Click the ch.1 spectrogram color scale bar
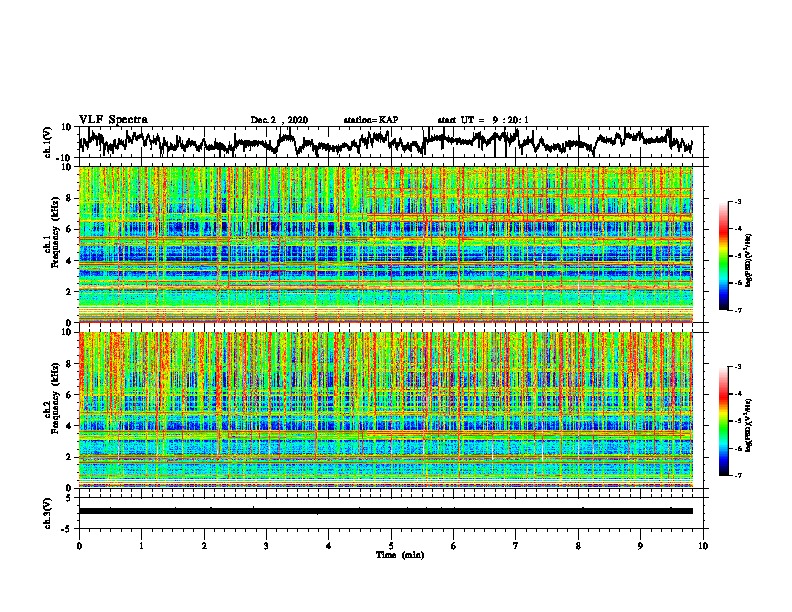This screenshot has height=612, width=792. click(x=724, y=256)
